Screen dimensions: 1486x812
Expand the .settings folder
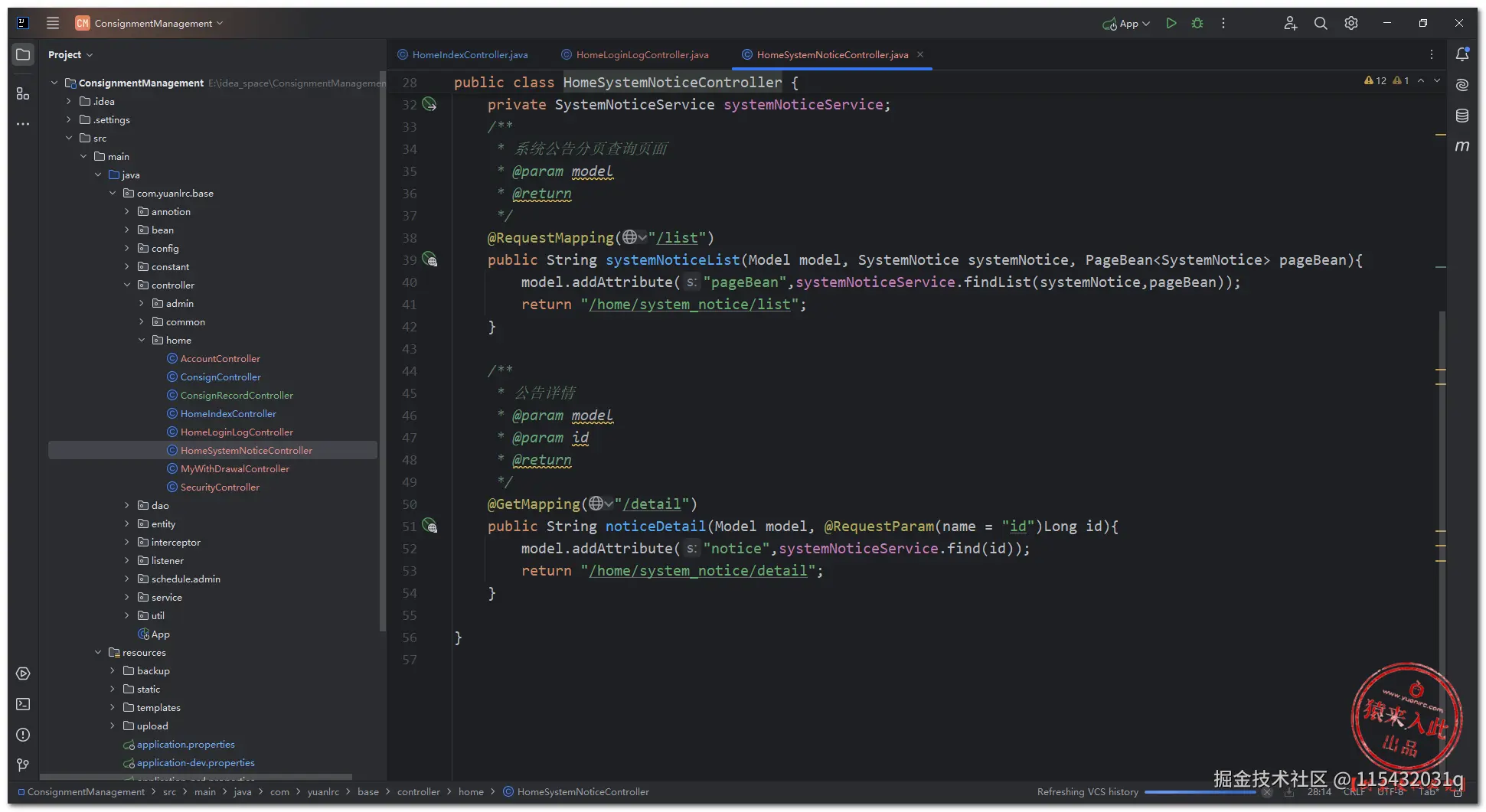[69, 119]
